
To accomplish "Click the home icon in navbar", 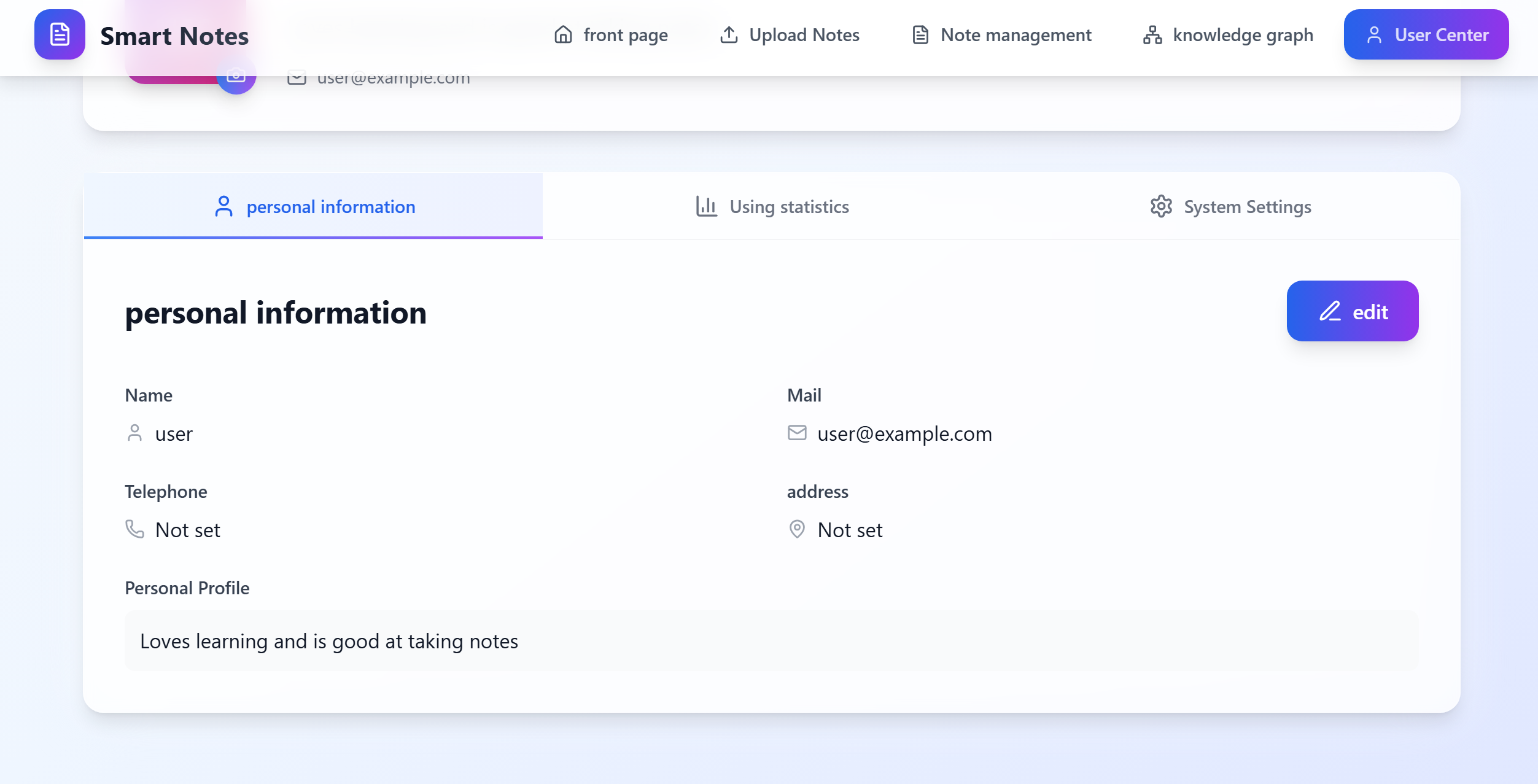I will click(x=563, y=35).
